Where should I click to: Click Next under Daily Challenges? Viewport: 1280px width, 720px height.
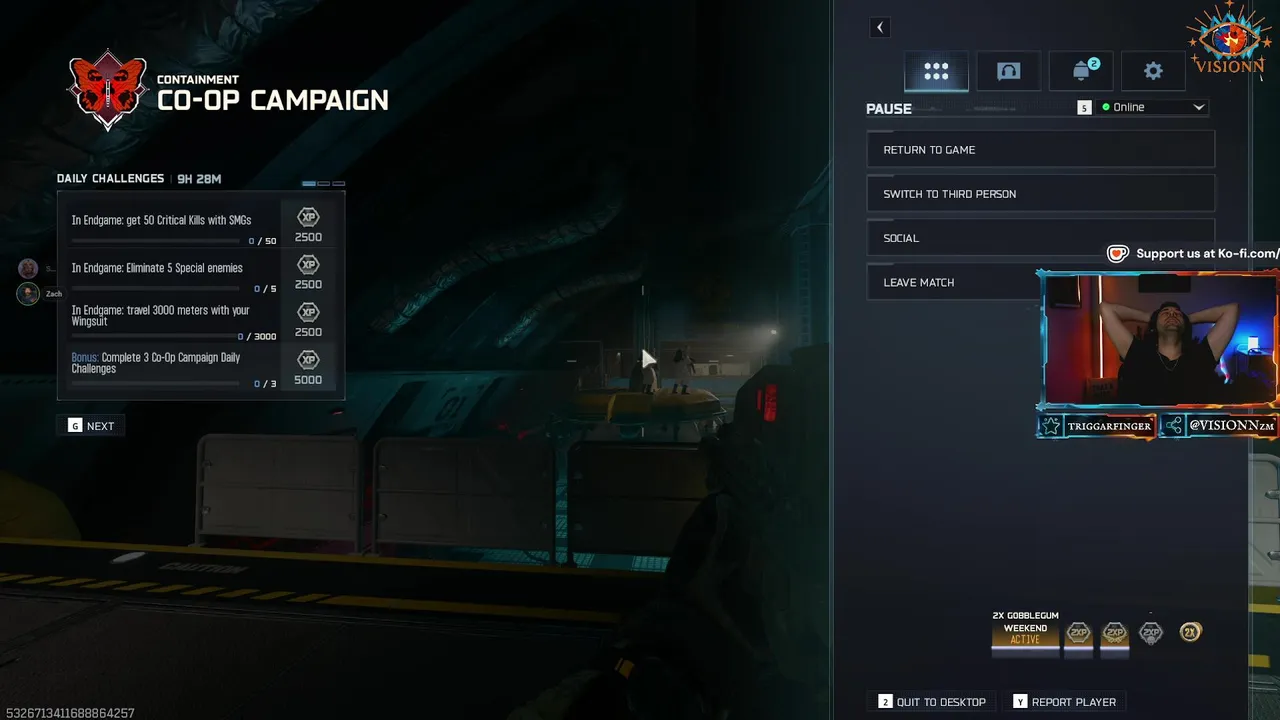click(91, 426)
